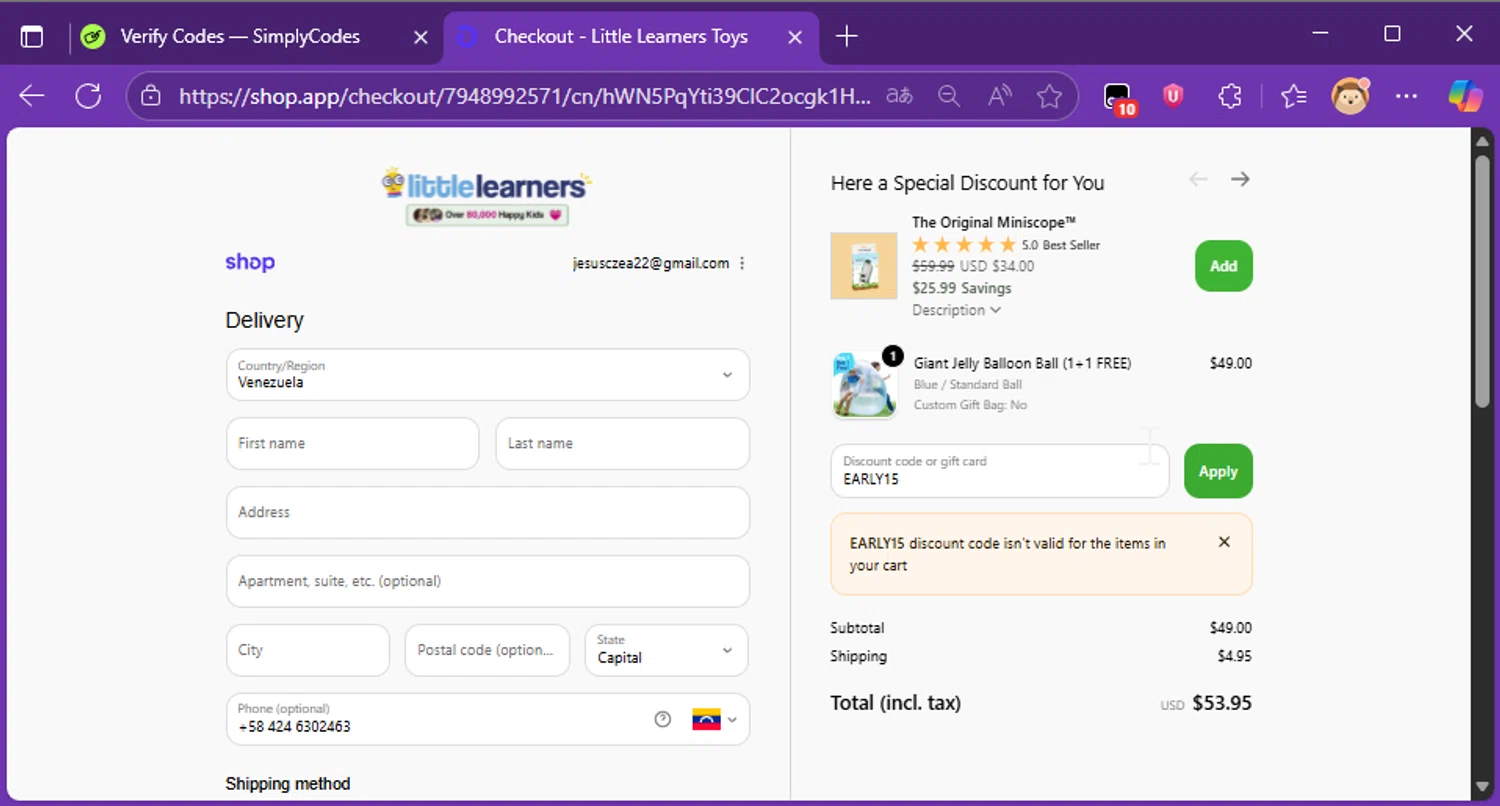Image resolution: width=1500 pixels, height=806 pixels.
Task: Show next special discount offer
Action: click(x=1240, y=179)
